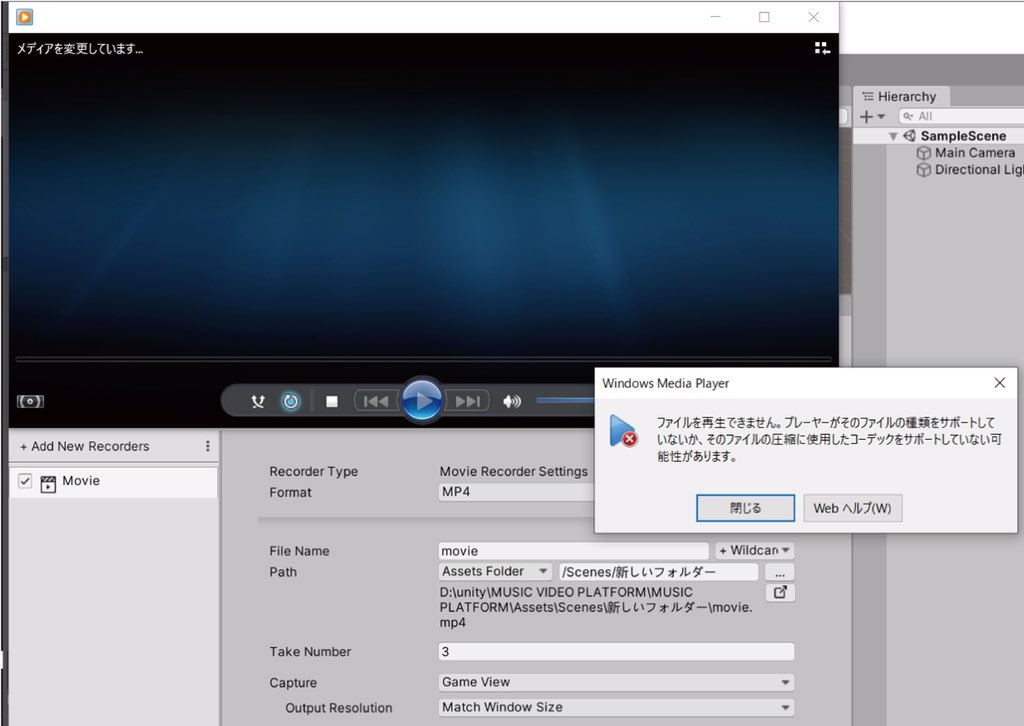Open output folder with the external-link icon
Viewport: 1024px width, 726px height.
(780, 592)
